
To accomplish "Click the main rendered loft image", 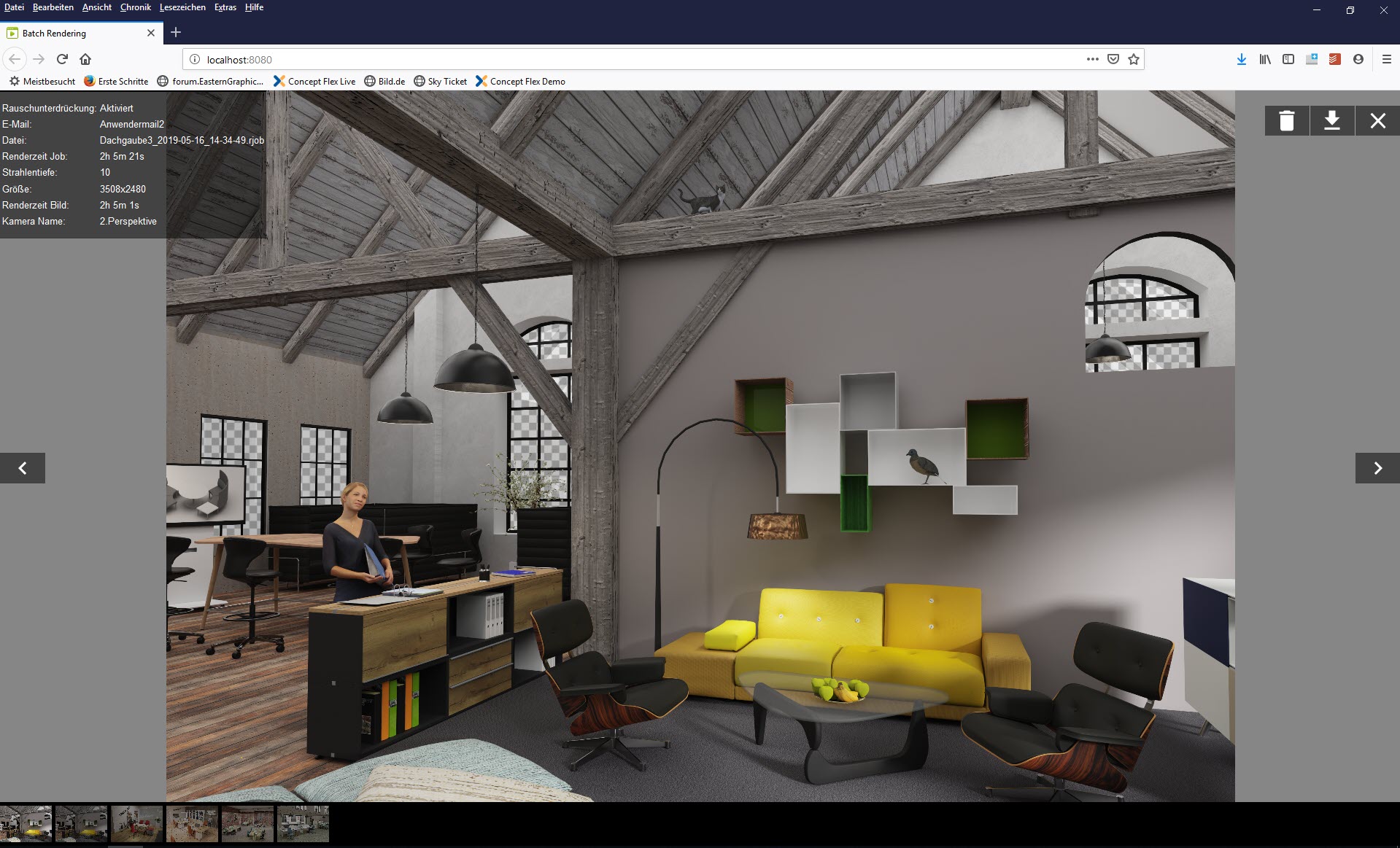I will click(x=700, y=446).
